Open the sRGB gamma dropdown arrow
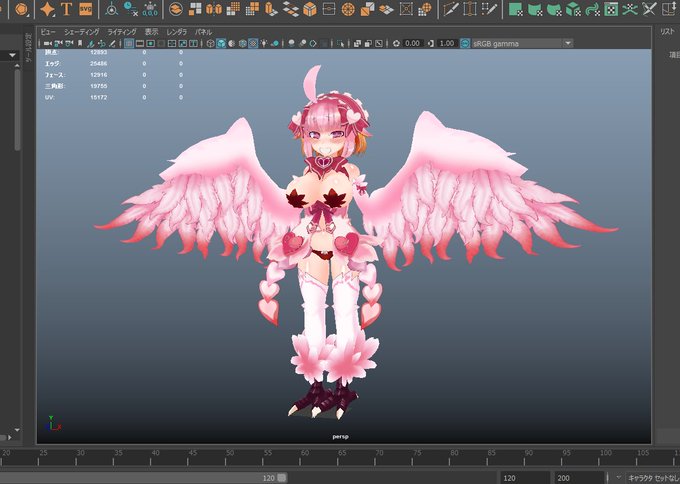The image size is (680, 484). (568, 43)
